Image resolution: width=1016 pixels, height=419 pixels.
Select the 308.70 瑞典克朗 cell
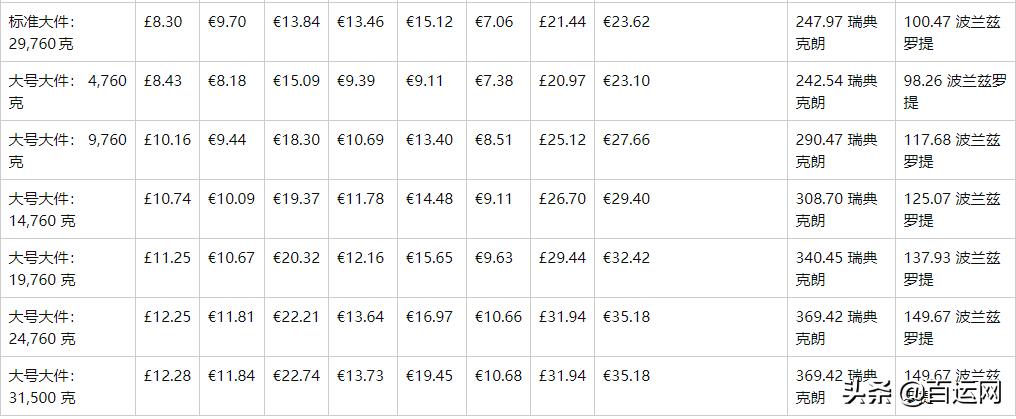pos(837,209)
